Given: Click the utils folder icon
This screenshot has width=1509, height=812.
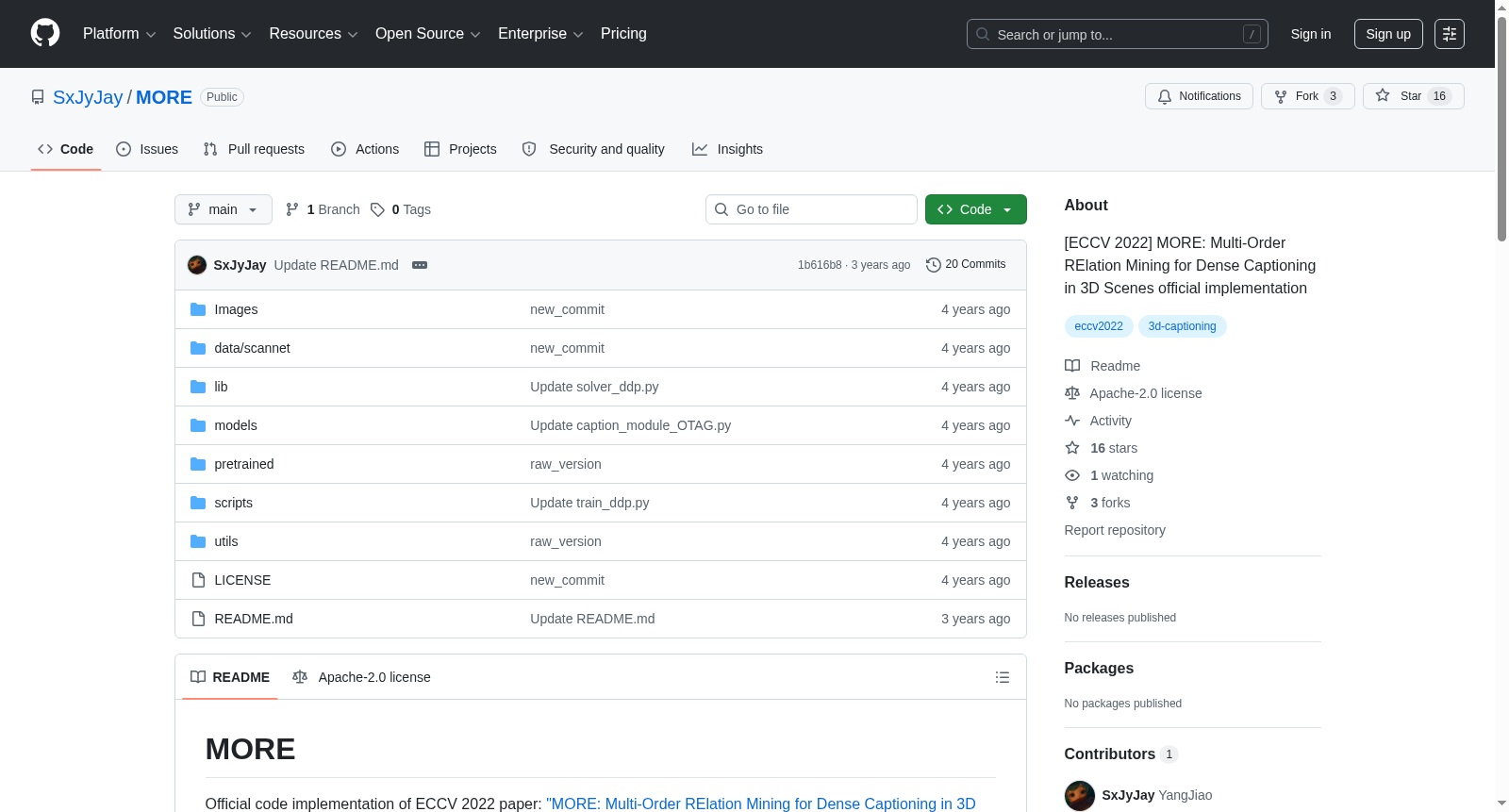Looking at the screenshot, I should click(x=198, y=541).
